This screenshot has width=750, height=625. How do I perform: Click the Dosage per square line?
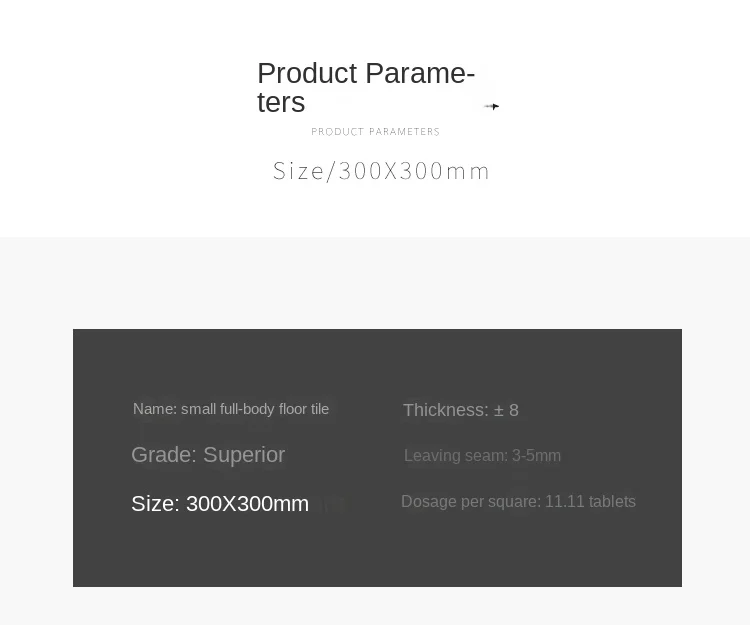[518, 502]
